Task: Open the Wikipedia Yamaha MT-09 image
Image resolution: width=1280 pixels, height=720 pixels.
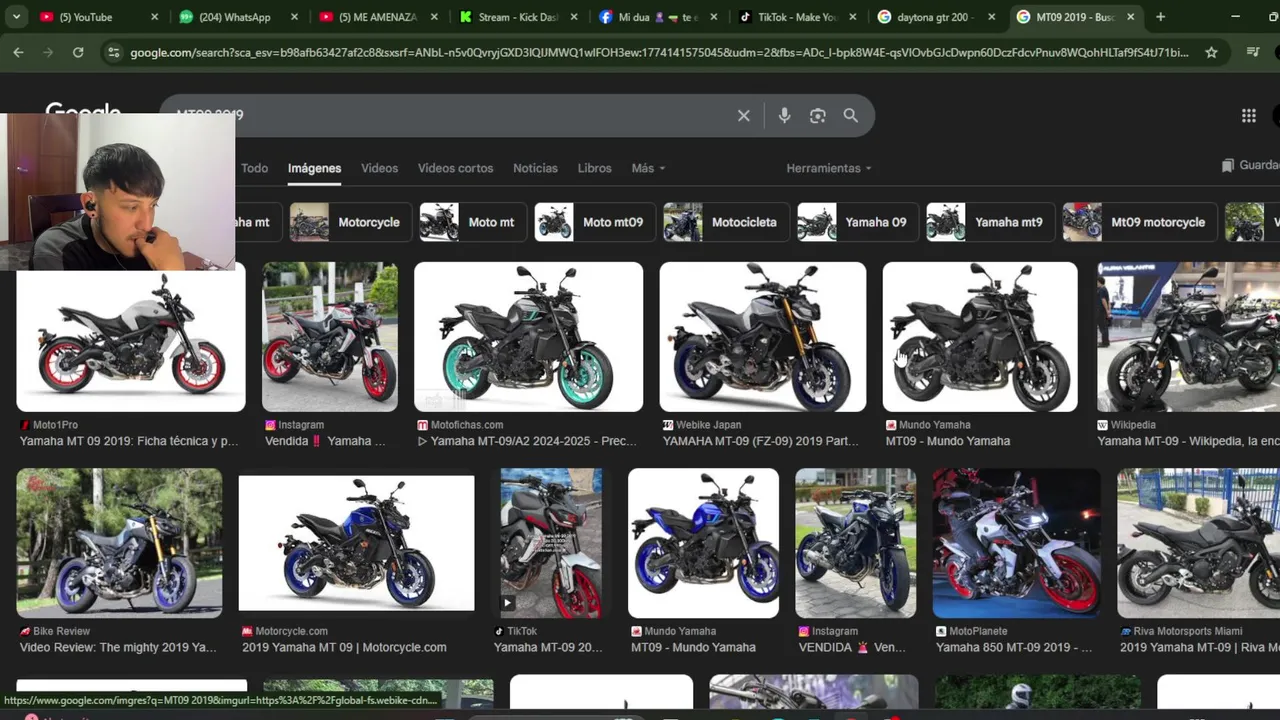Action: click(x=1188, y=337)
